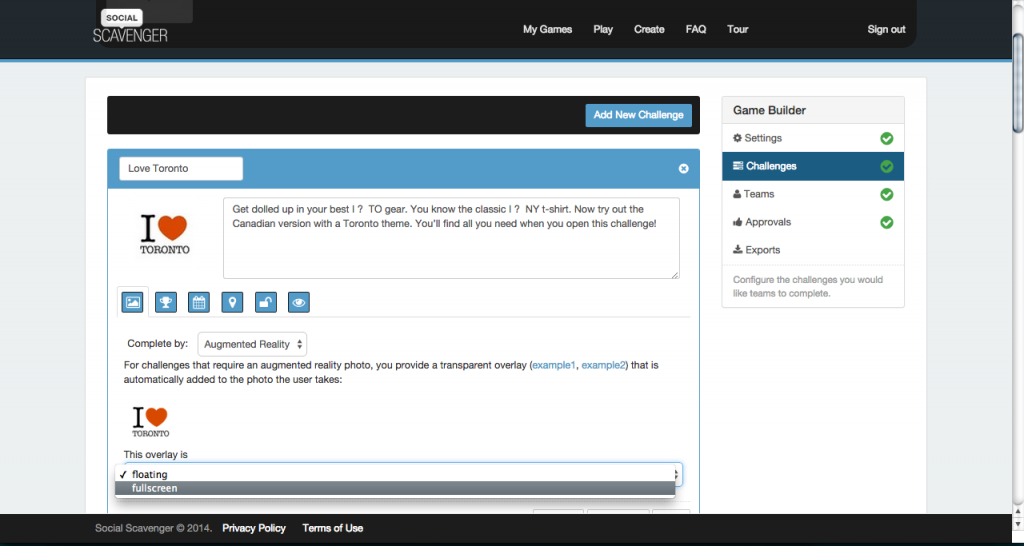
Task: Click the I Love Toronto challenge thumbnail
Action: pyautogui.click(x=165, y=235)
